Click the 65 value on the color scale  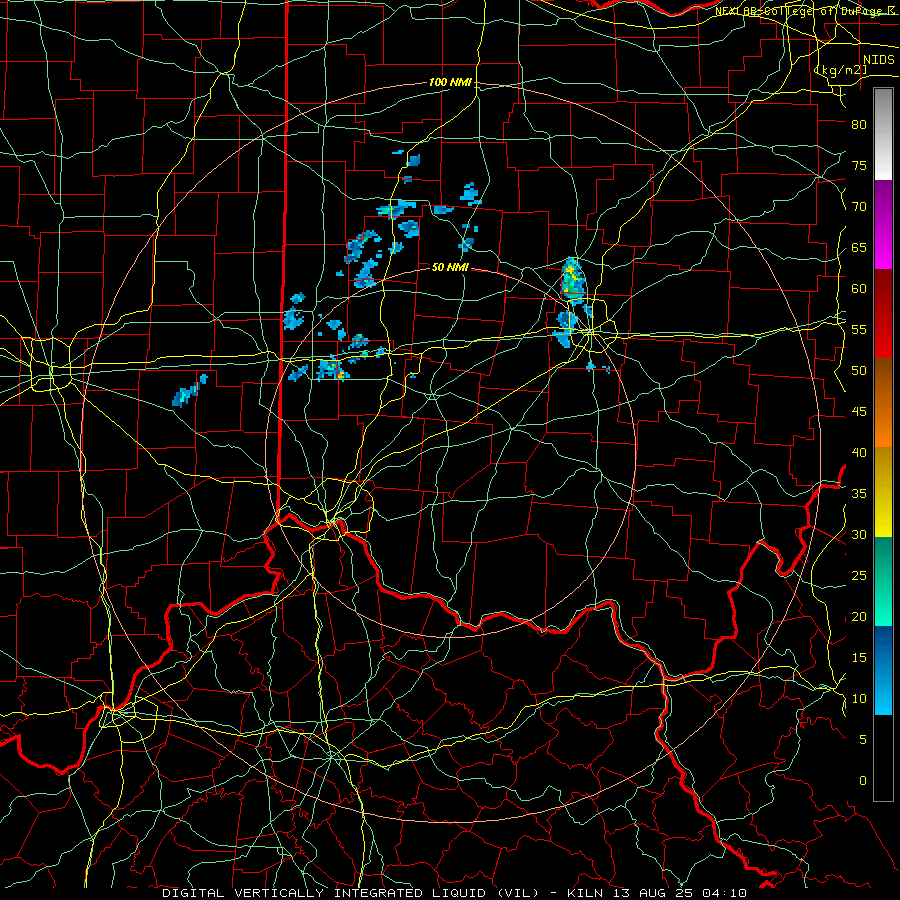[x=859, y=247]
